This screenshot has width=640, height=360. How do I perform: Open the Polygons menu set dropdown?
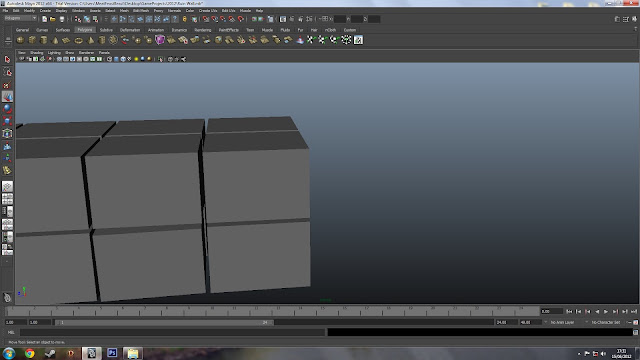click(20, 18)
